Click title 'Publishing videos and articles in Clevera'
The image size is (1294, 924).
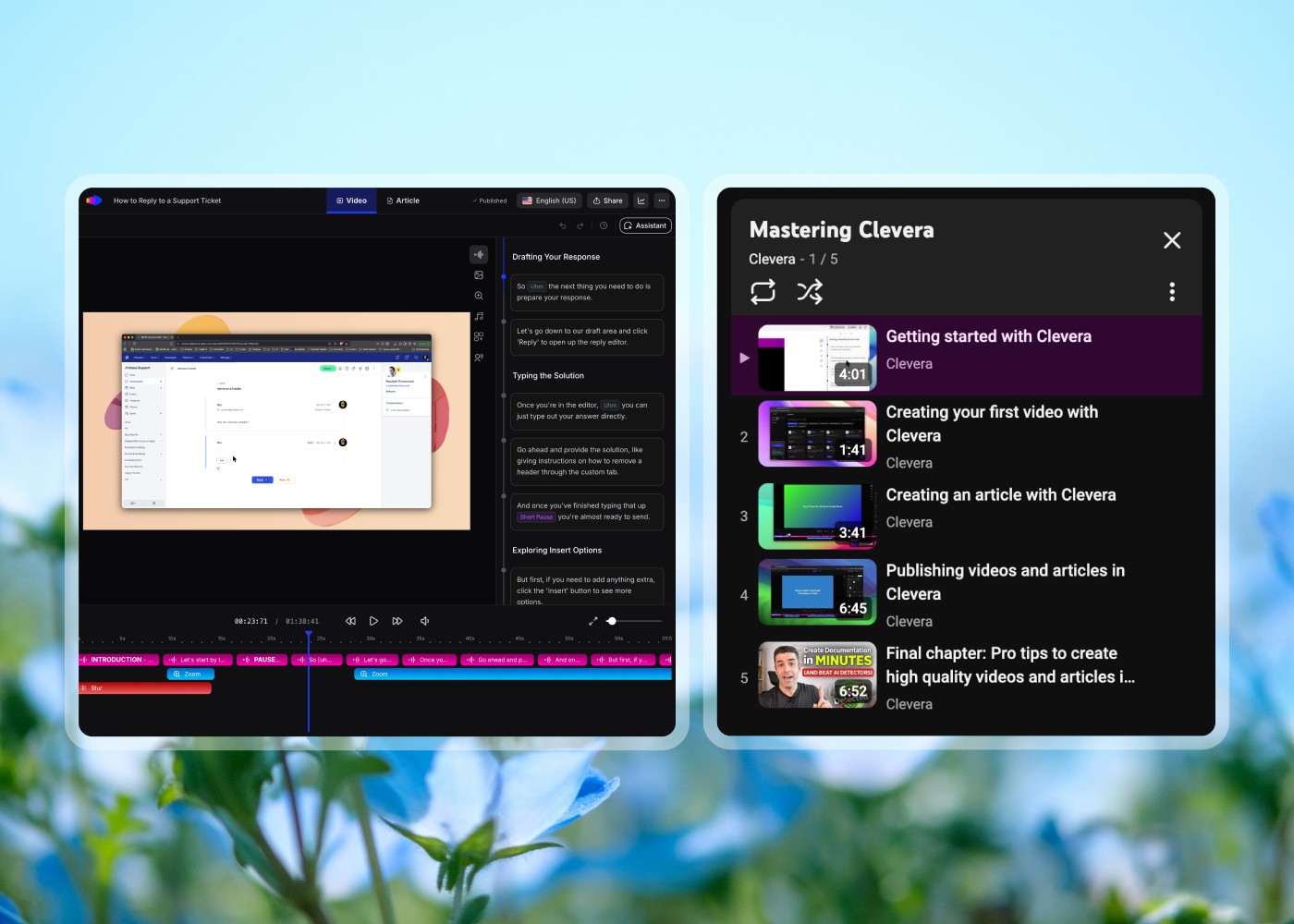pos(1006,582)
